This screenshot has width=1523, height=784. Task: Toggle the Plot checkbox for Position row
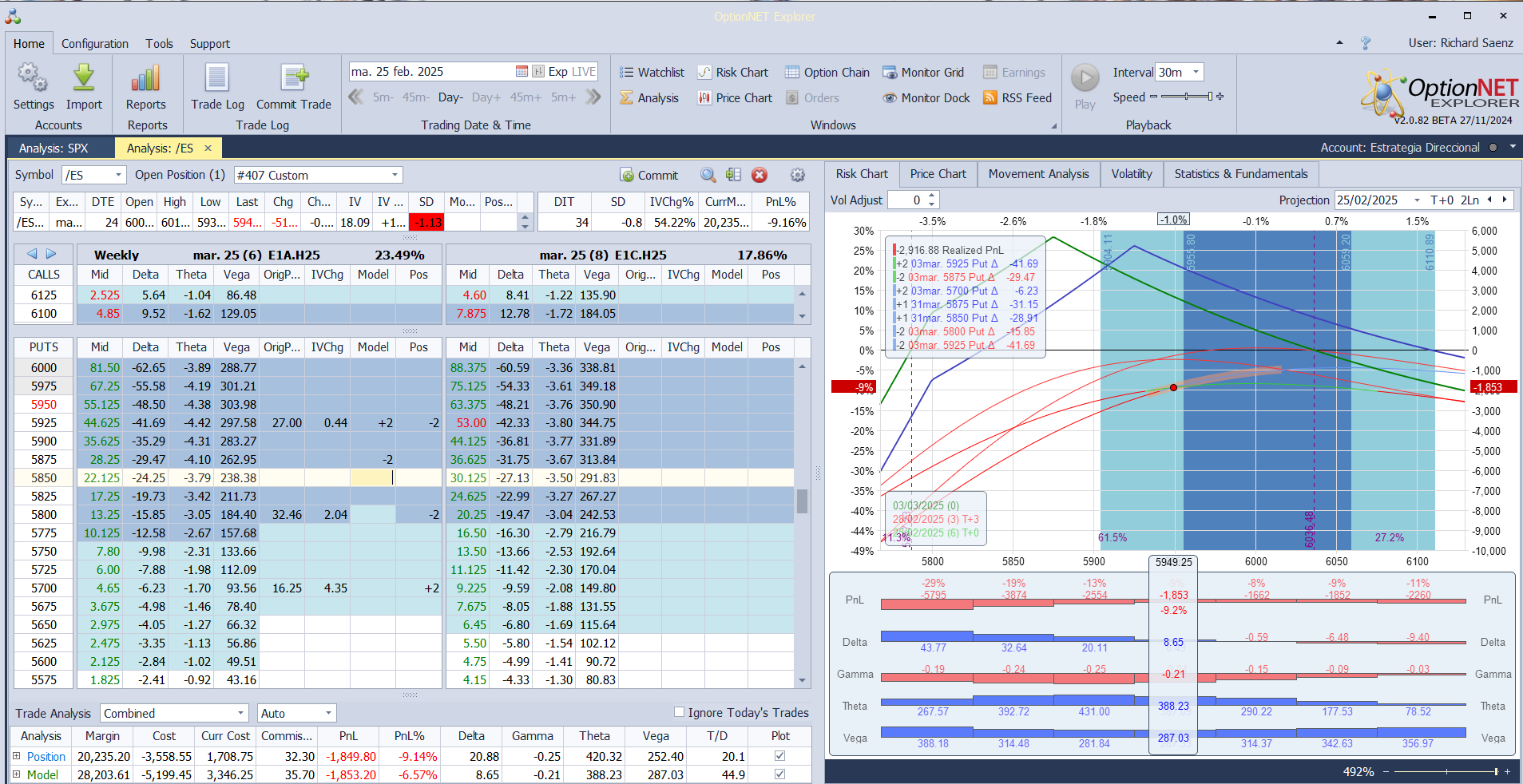[779, 755]
